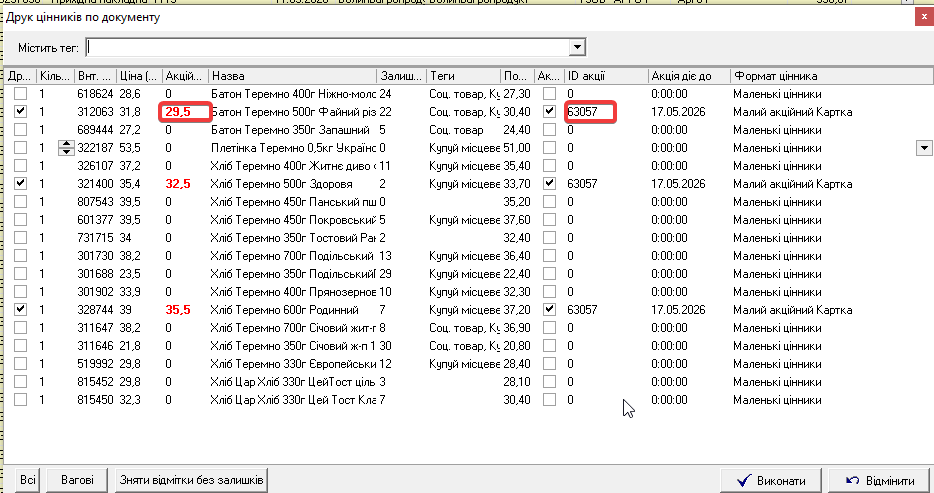Confirm with the Виконати button
This screenshot has height=493, width=934.
pos(771,480)
